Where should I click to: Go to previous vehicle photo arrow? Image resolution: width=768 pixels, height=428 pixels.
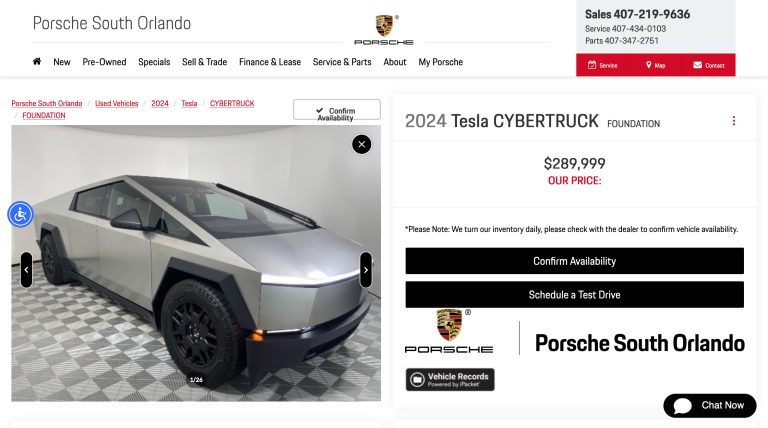point(26,270)
